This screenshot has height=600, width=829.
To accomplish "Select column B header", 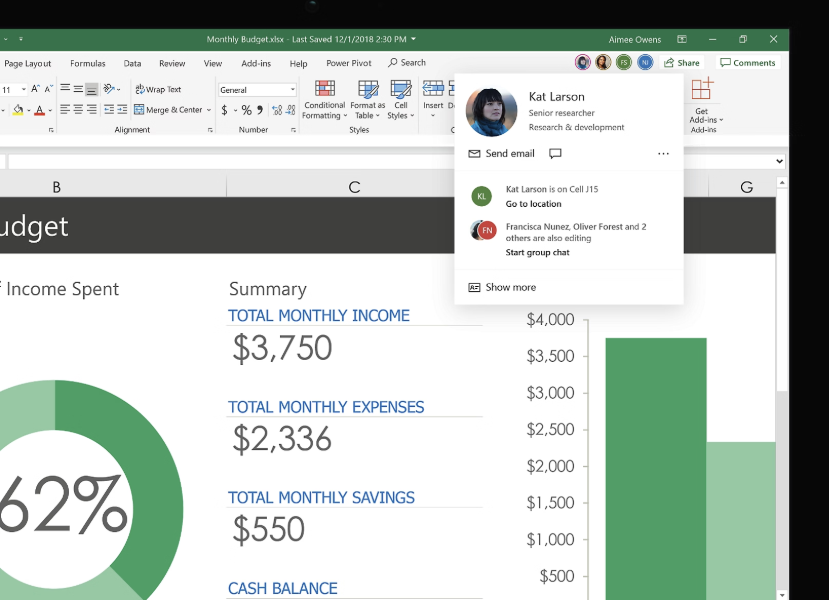I will click(x=56, y=187).
